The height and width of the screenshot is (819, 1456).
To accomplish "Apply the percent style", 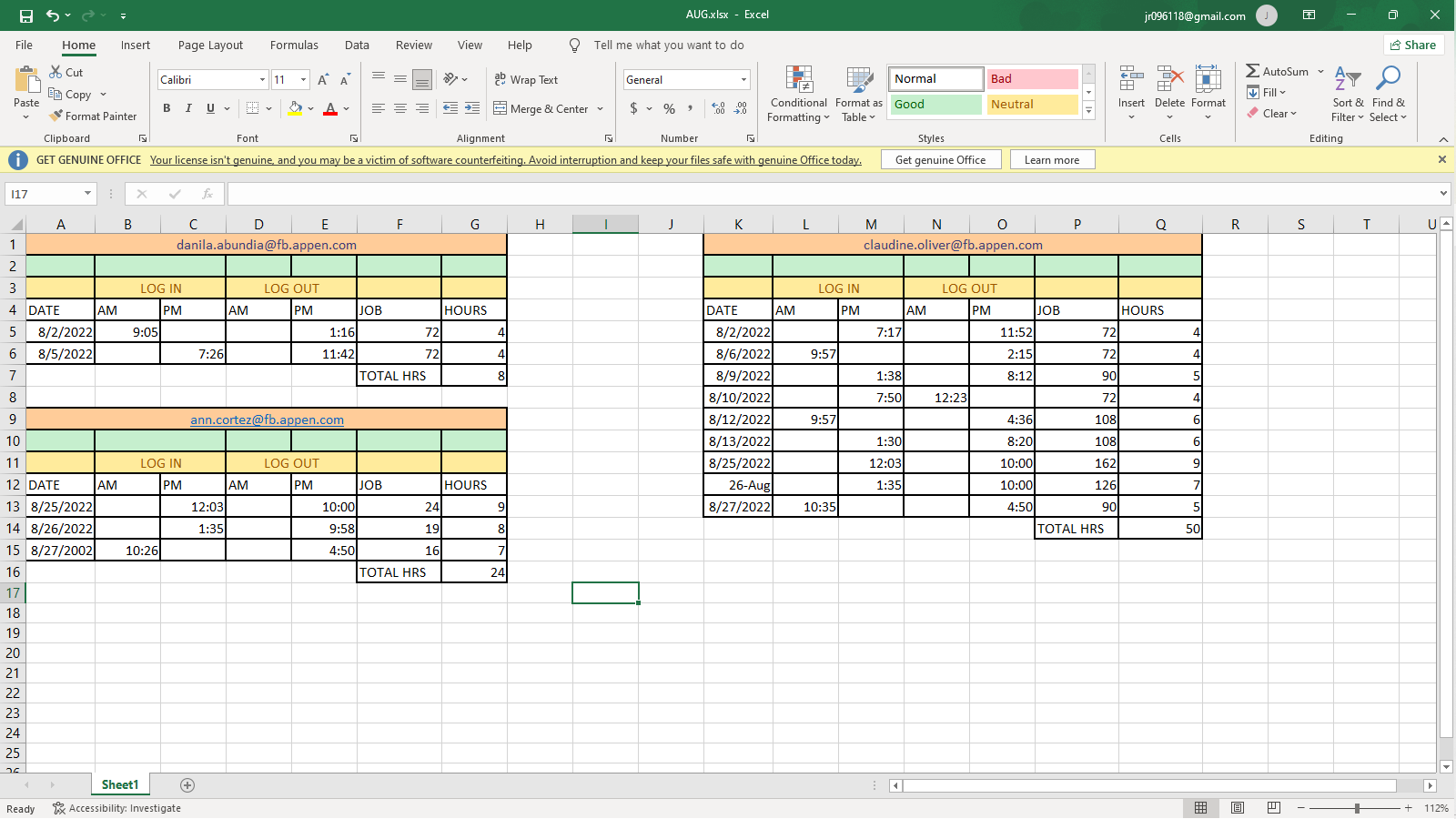I will click(670, 108).
